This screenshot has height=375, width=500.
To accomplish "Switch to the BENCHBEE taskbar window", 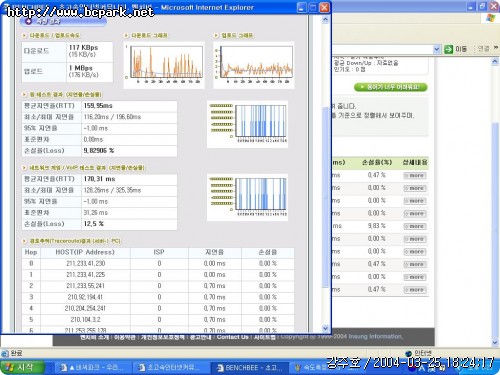I will (x=250, y=368).
